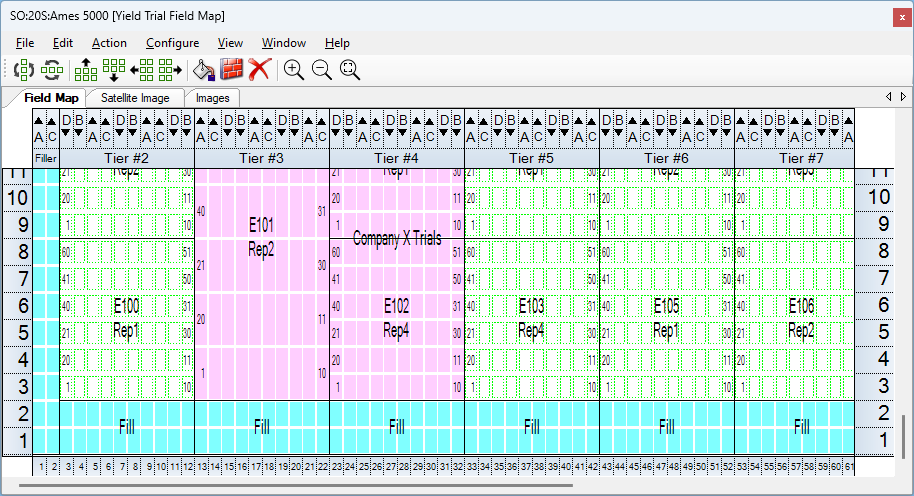The width and height of the screenshot is (914, 496).
Task: Click bottom column number 33
Action: 472,466
